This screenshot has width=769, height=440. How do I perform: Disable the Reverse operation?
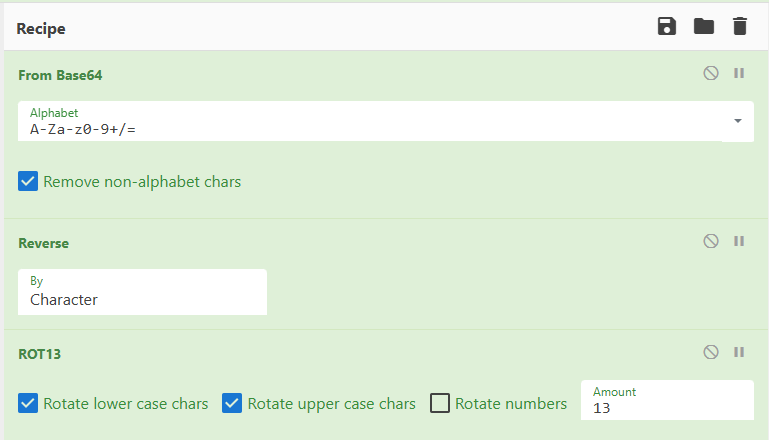tap(711, 242)
